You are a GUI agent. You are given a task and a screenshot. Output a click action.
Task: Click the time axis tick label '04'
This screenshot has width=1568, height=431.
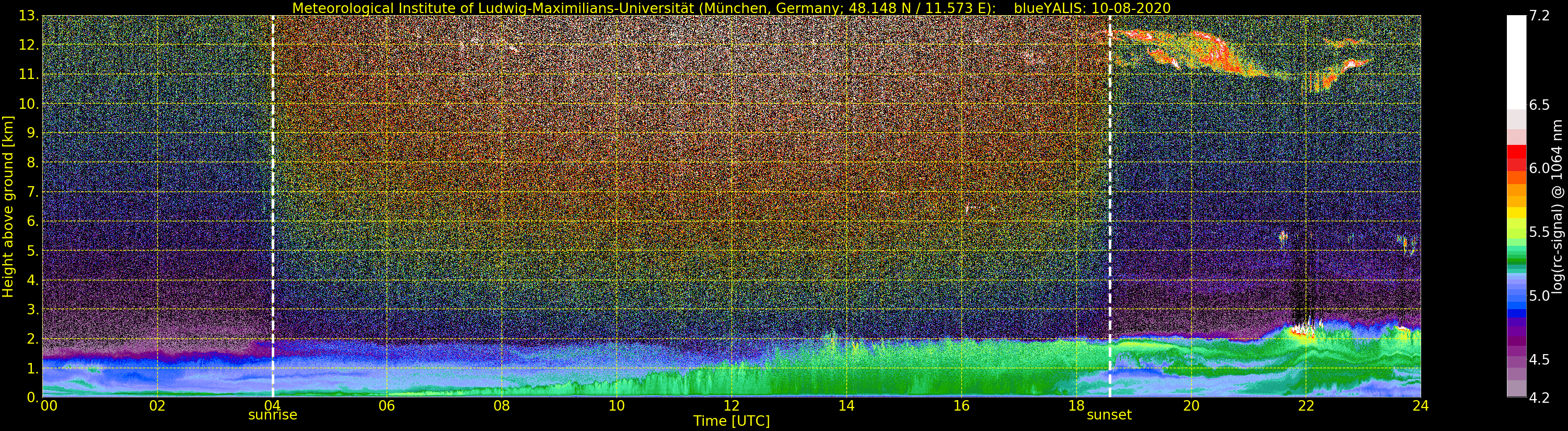point(272,405)
